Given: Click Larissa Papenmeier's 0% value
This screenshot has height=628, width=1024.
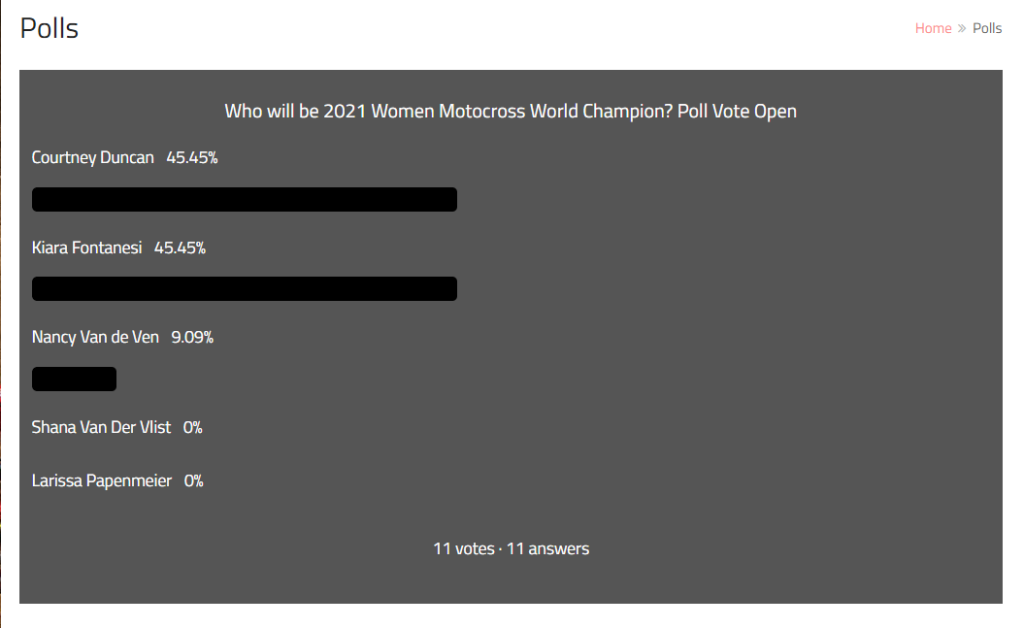Looking at the screenshot, I should pyautogui.click(x=193, y=480).
